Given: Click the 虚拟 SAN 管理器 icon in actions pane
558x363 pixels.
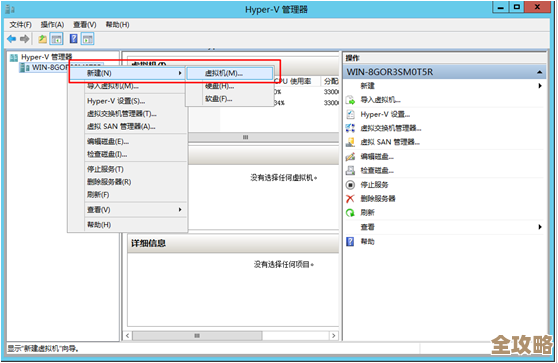Looking at the screenshot, I should tap(350, 142).
